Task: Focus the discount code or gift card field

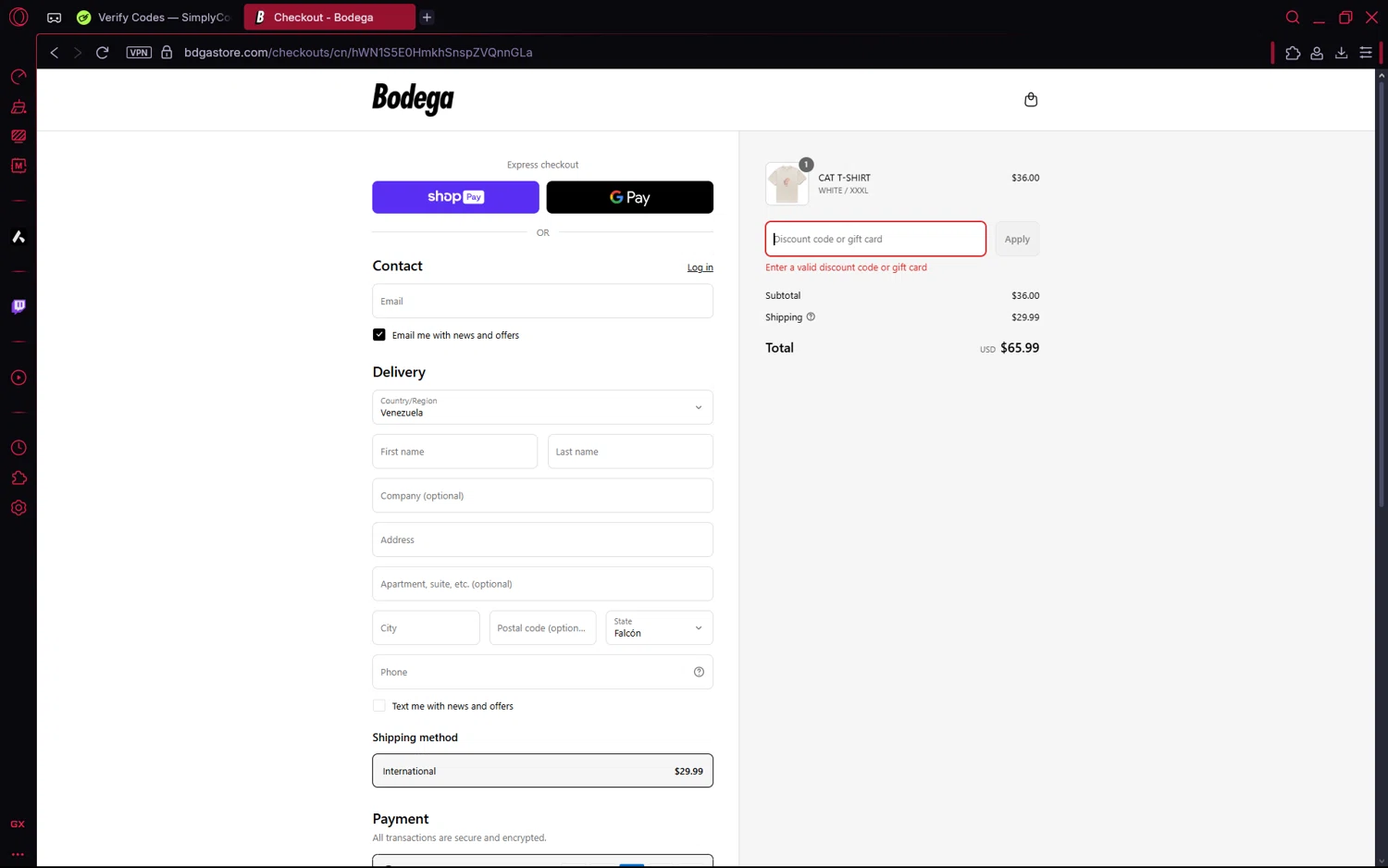Action: tap(875, 239)
